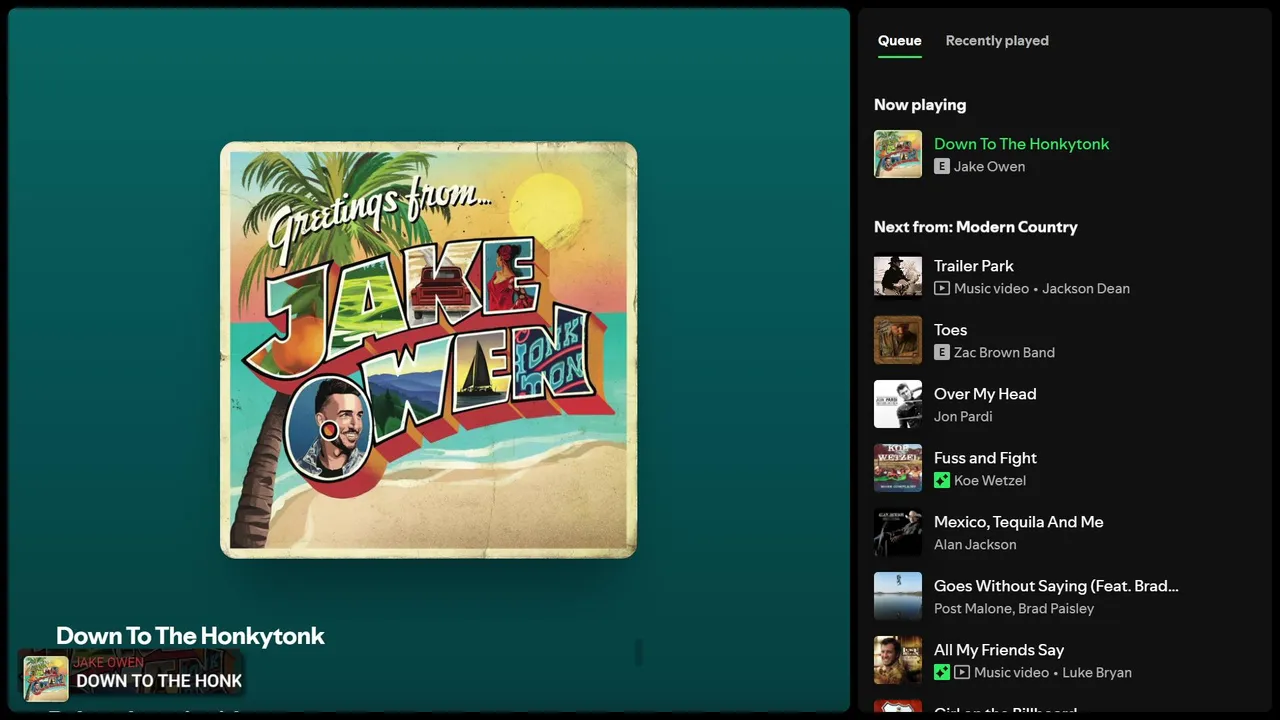Screen dimensions: 1280x720
Task: Click the Mexico, Tequila And Me thumbnail
Action: (898, 532)
